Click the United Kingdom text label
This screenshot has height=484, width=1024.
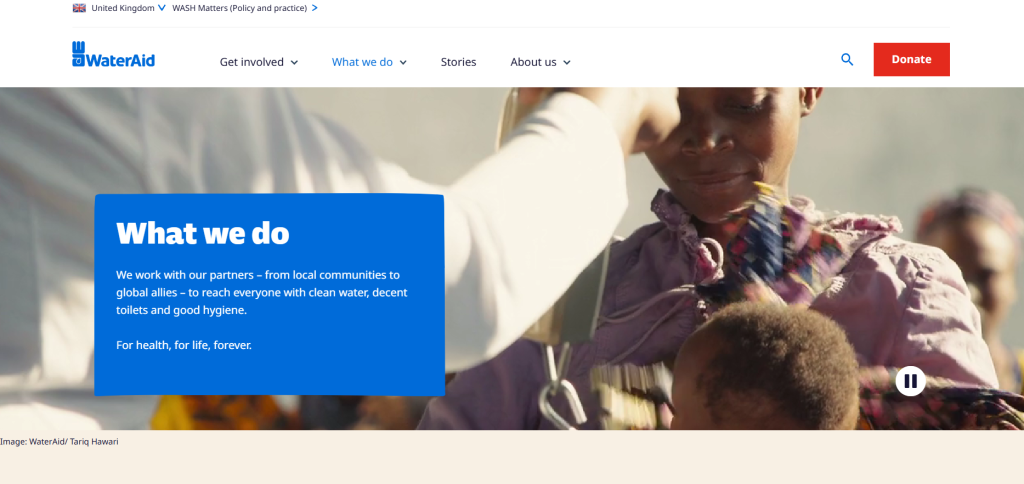[123, 8]
